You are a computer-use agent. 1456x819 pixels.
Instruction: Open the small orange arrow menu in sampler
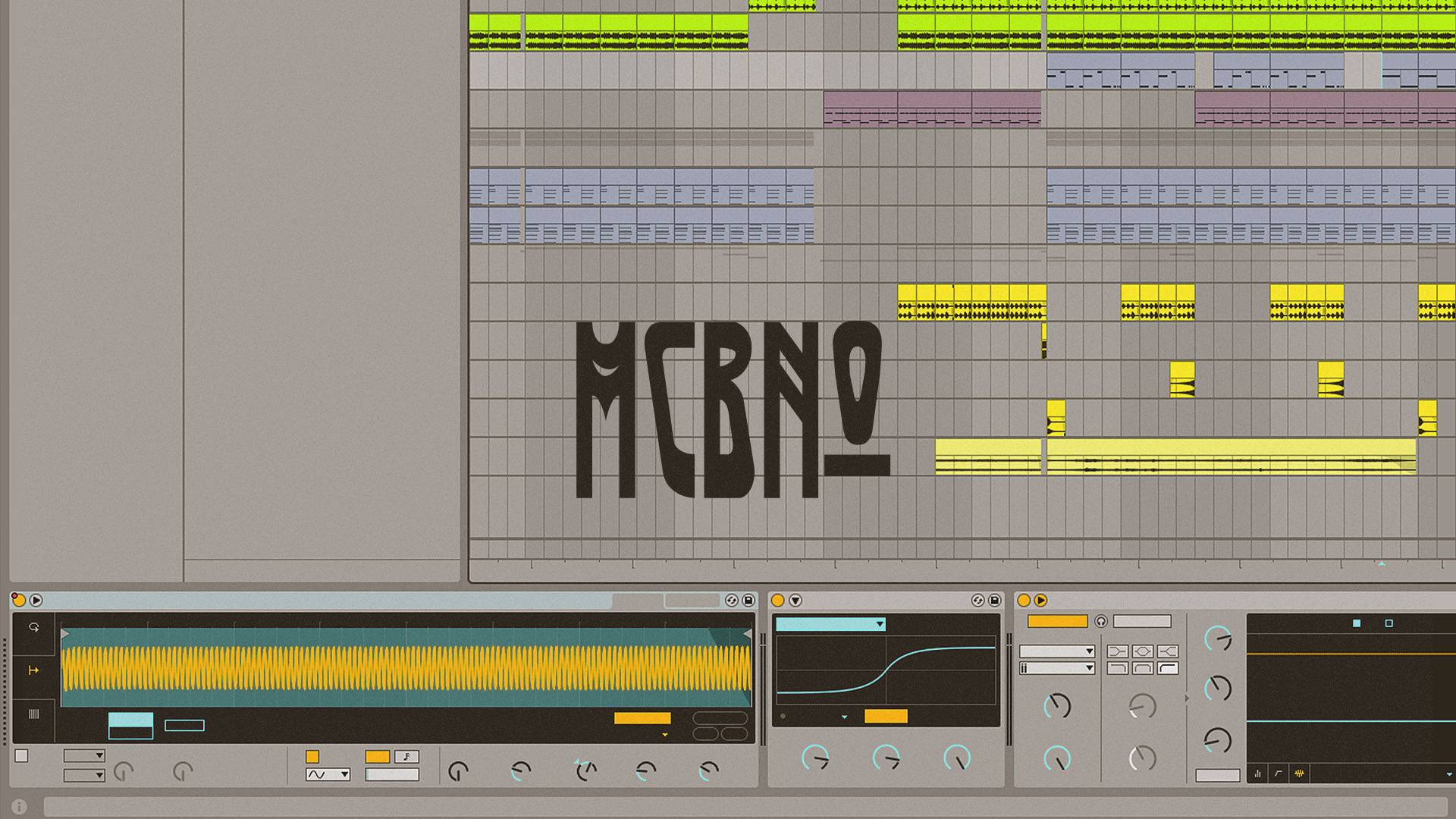tap(665, 735)
